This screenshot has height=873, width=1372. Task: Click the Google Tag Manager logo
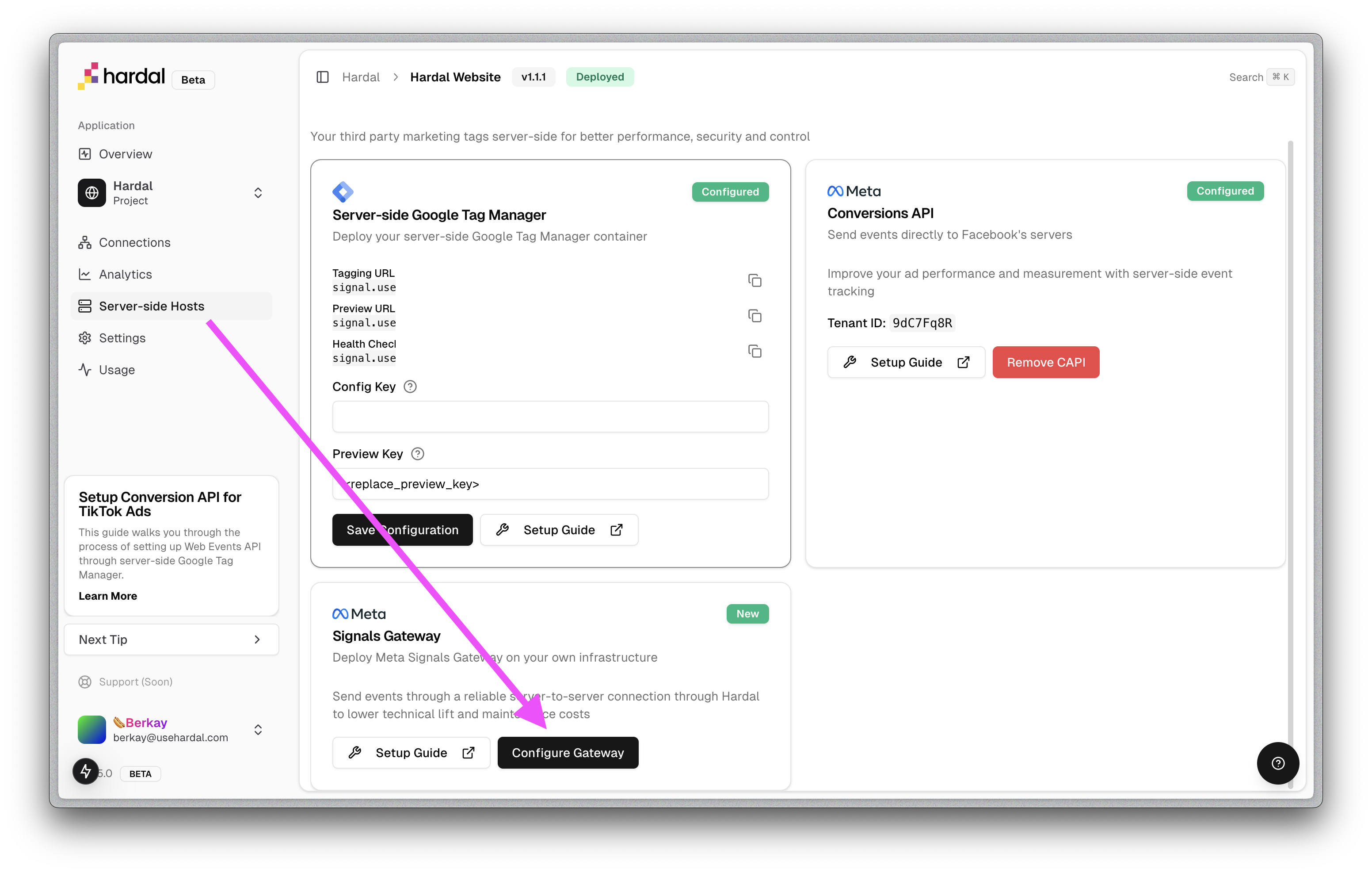343,191
